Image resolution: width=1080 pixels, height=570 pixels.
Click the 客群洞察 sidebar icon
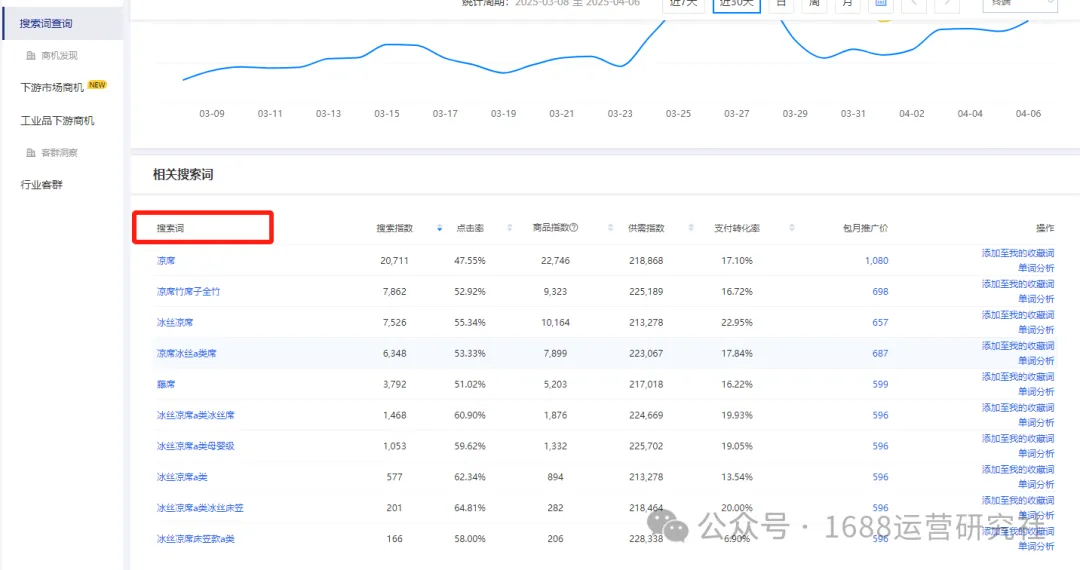tap(30, 153)
